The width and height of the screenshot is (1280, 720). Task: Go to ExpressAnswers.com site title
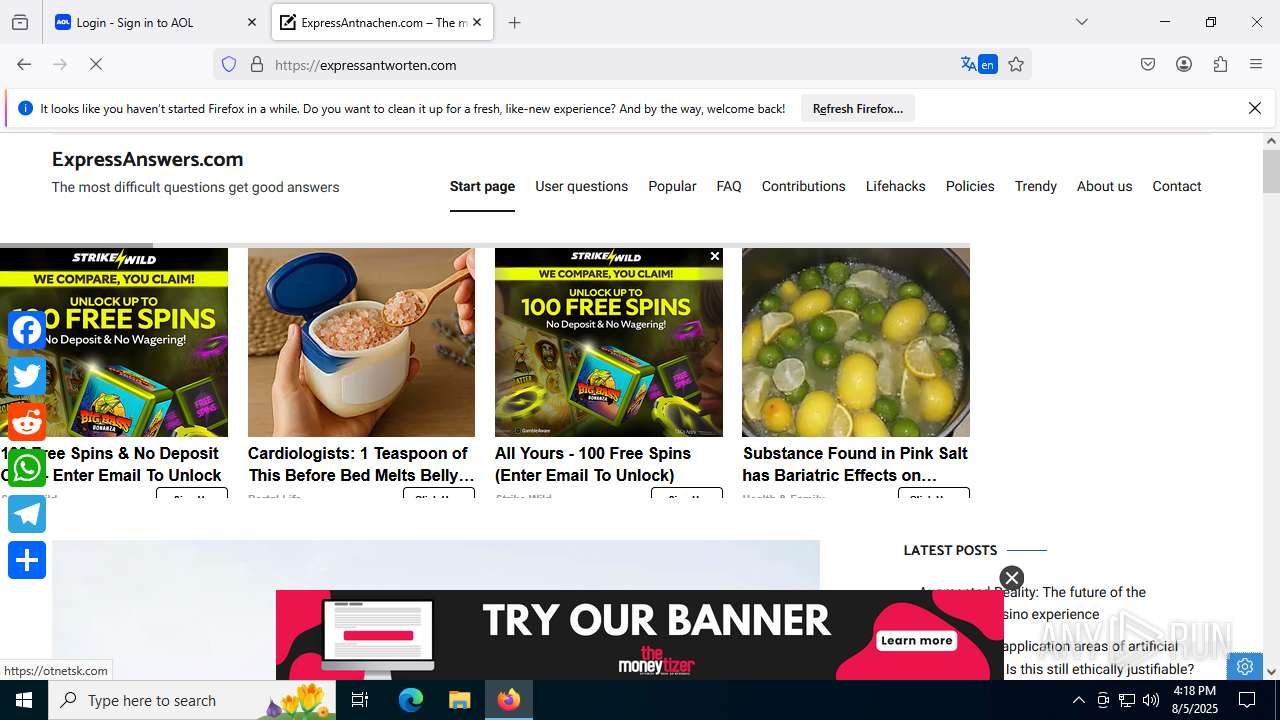148,159
